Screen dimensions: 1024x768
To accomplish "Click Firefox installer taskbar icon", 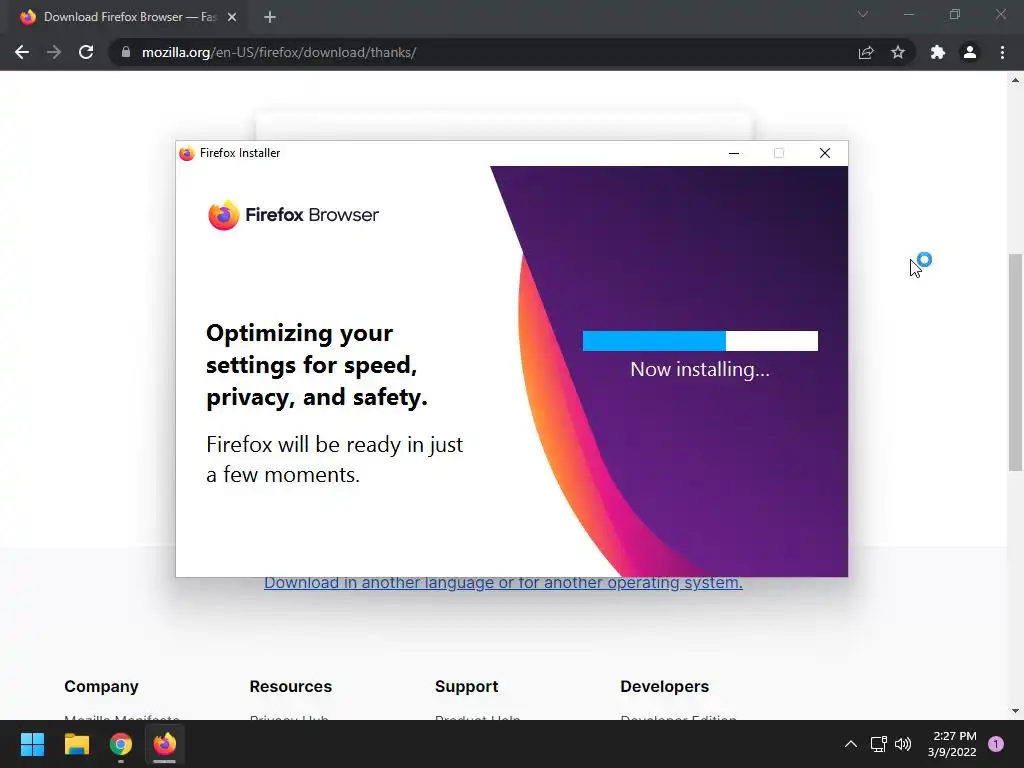I will tap(165, 744).
